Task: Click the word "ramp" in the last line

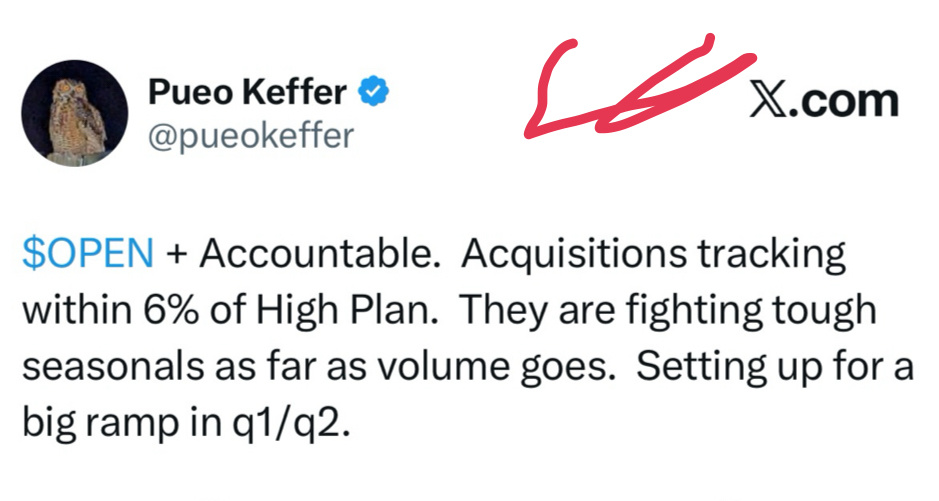Action: click(x=132, y=425)
